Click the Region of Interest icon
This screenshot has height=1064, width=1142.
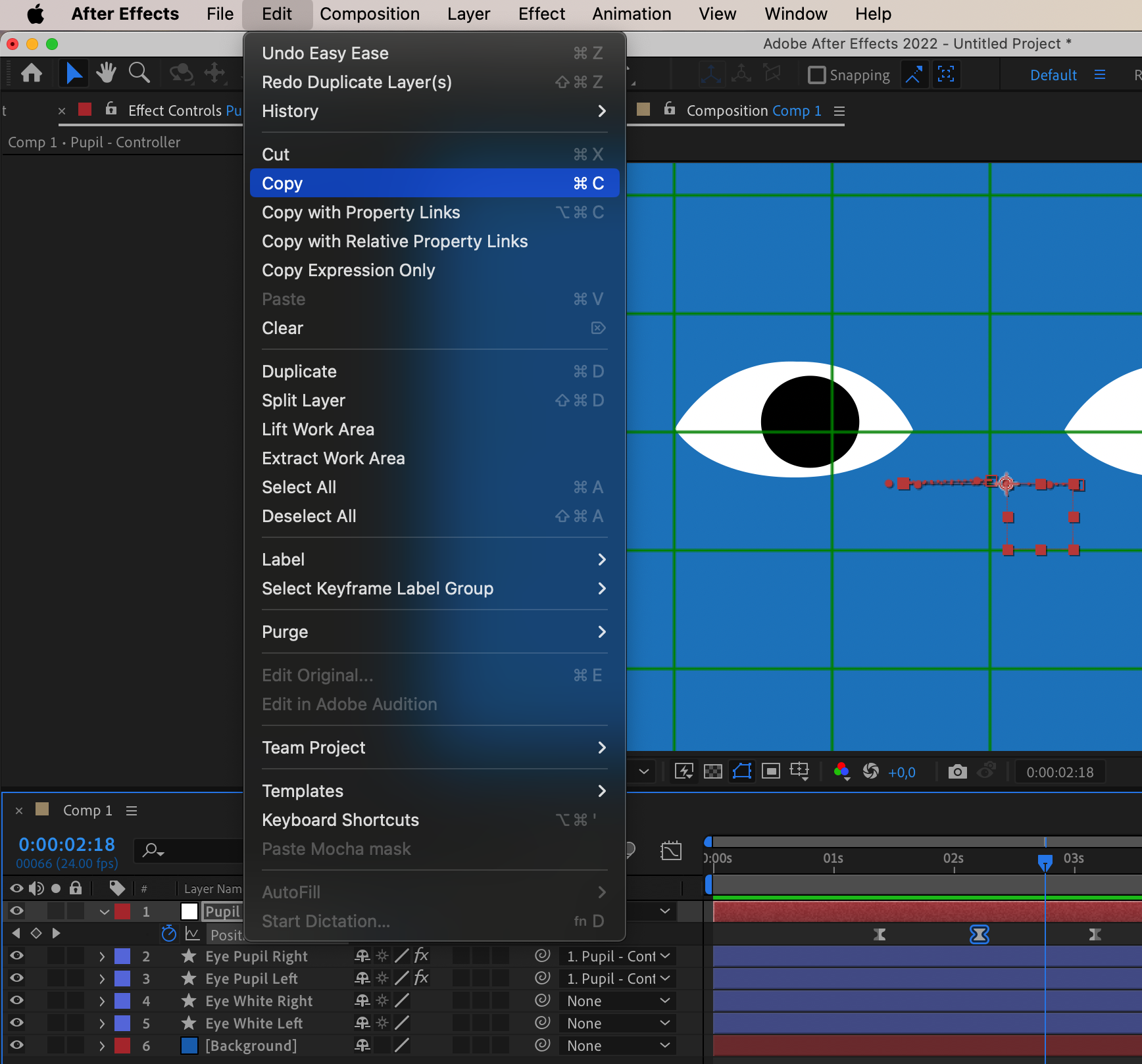[771, 771]
